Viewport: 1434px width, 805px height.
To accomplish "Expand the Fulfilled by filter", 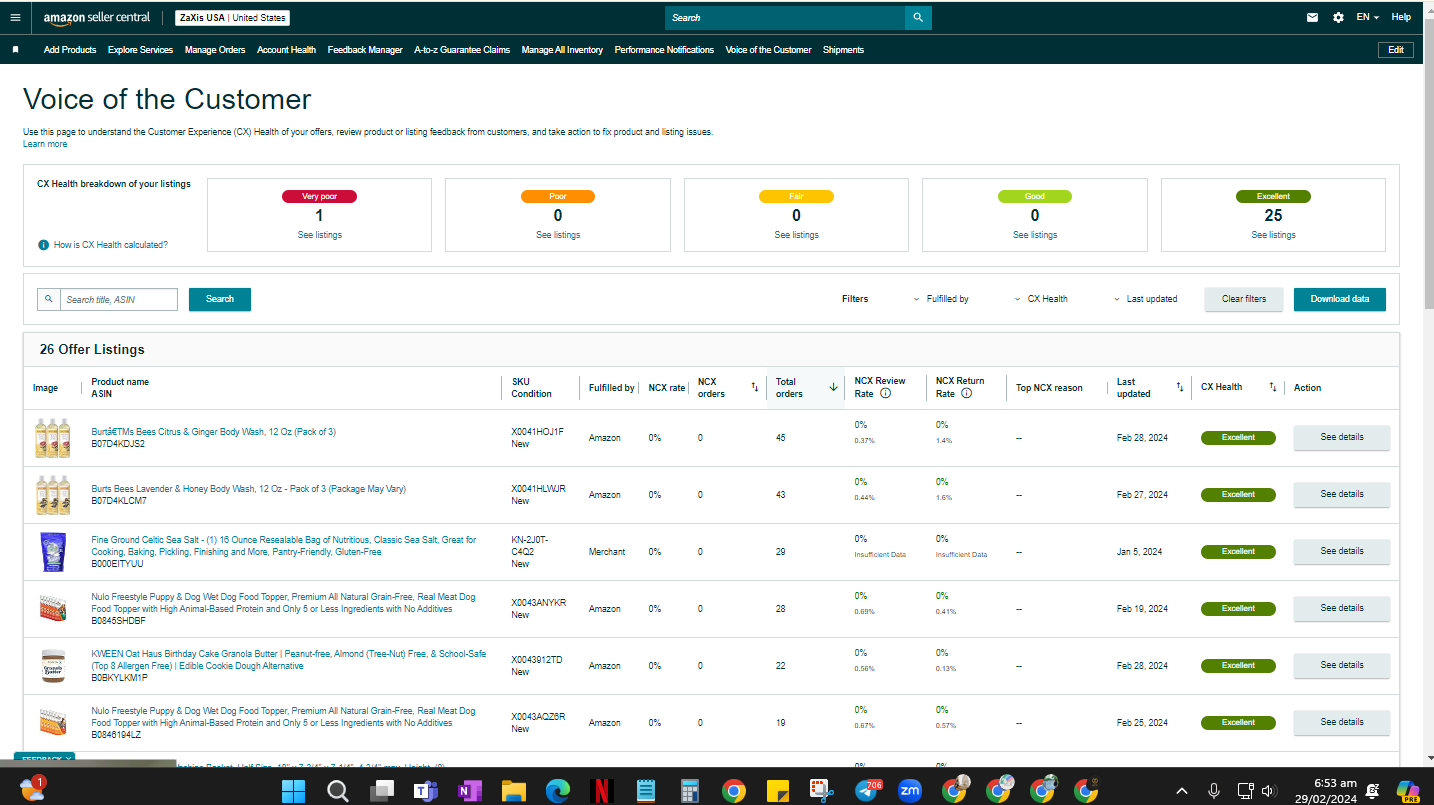I will [941, 299].
